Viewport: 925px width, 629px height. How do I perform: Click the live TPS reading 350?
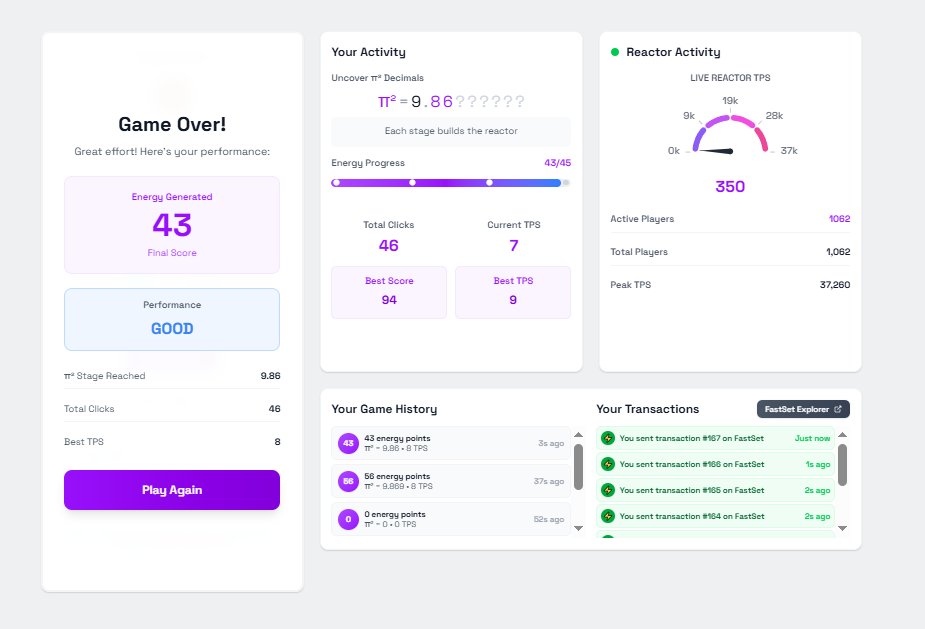(730, 186)
